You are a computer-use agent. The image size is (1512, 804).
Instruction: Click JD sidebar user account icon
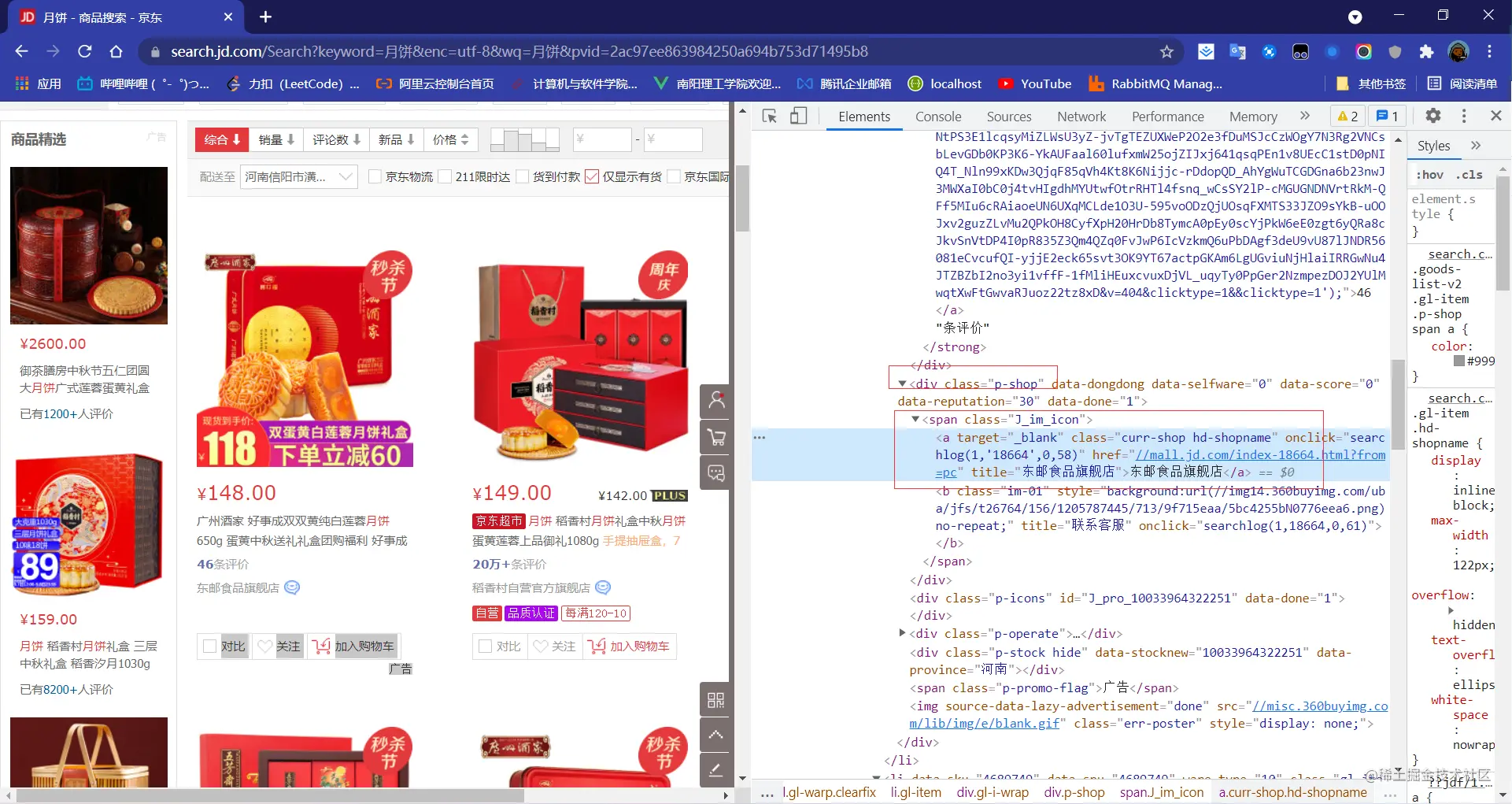[716, 401]
